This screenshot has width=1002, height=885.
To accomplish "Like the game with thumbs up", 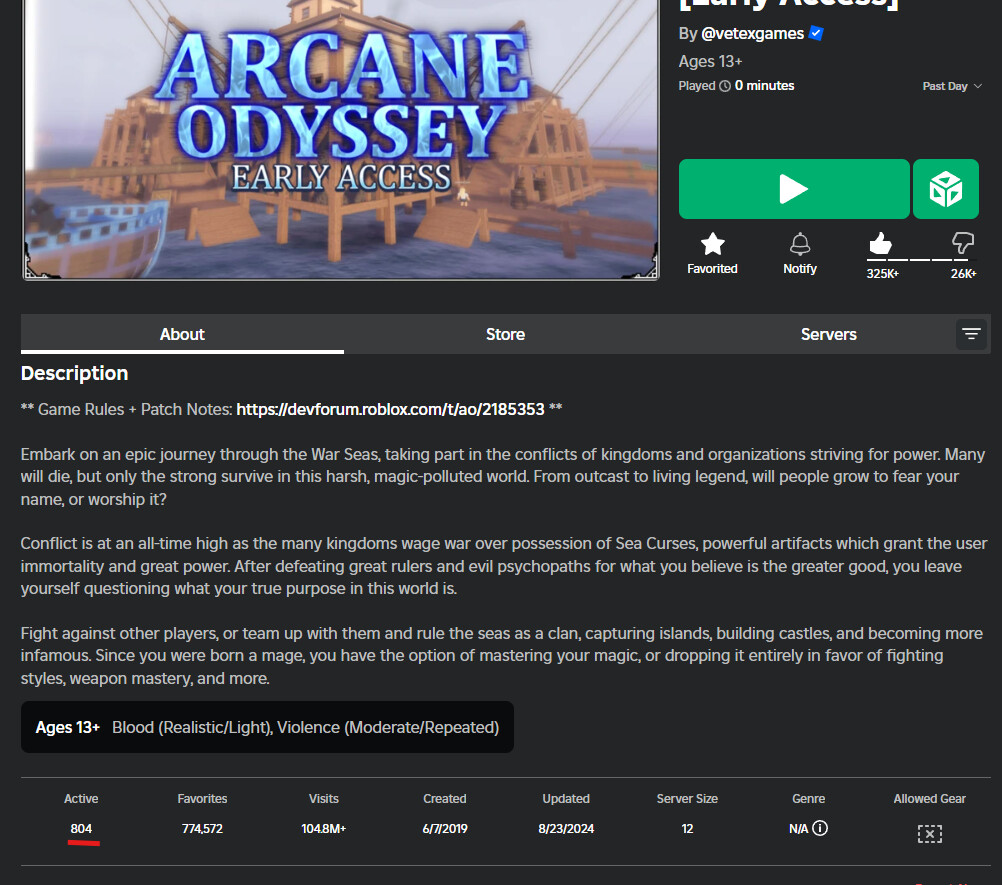I will (x=880, y=243).
